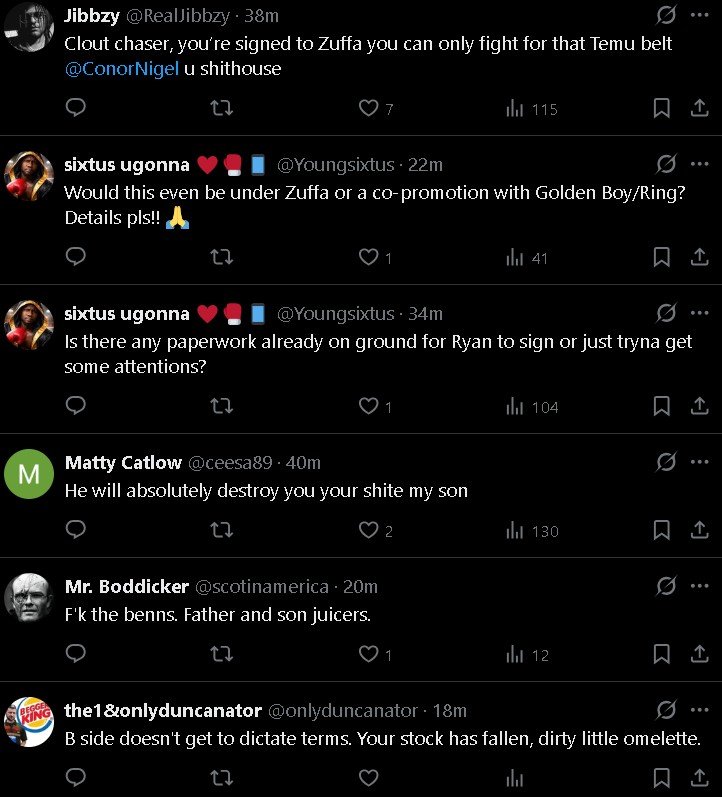The height and width of the screenshot is (797, 722).
Task: Like Jibbzy's tweet with 7 likes
Action: tap(369, 109)
